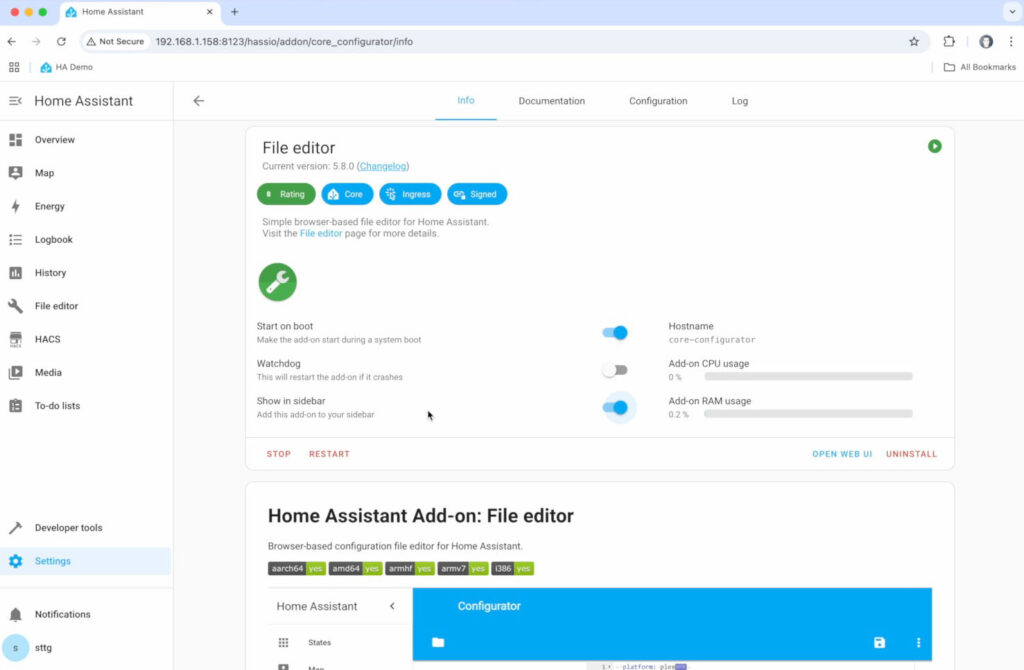1024x670 pixels.
Task: Open the browser extensions puzzle icon
Action: [x=949, y=42]
